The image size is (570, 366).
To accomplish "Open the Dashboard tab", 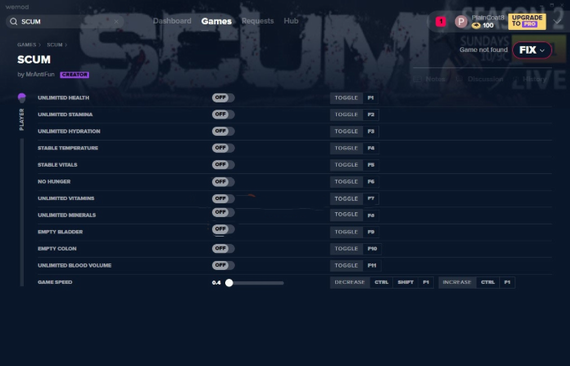I will pyautogui.click(x=172, y=21).
